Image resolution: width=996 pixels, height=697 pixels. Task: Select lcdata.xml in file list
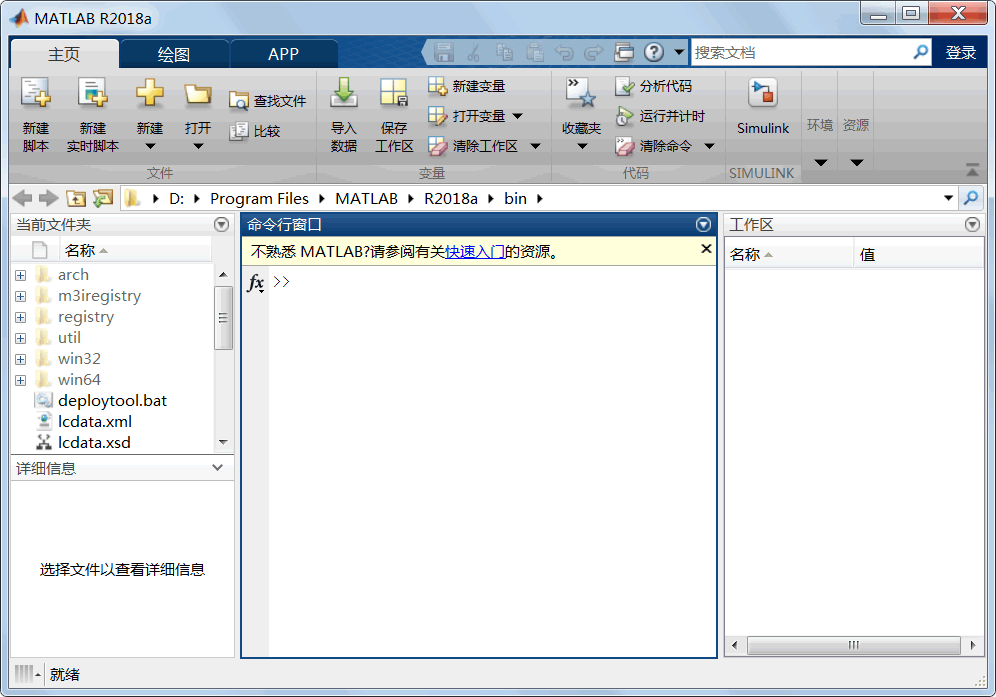click(95, 422)
